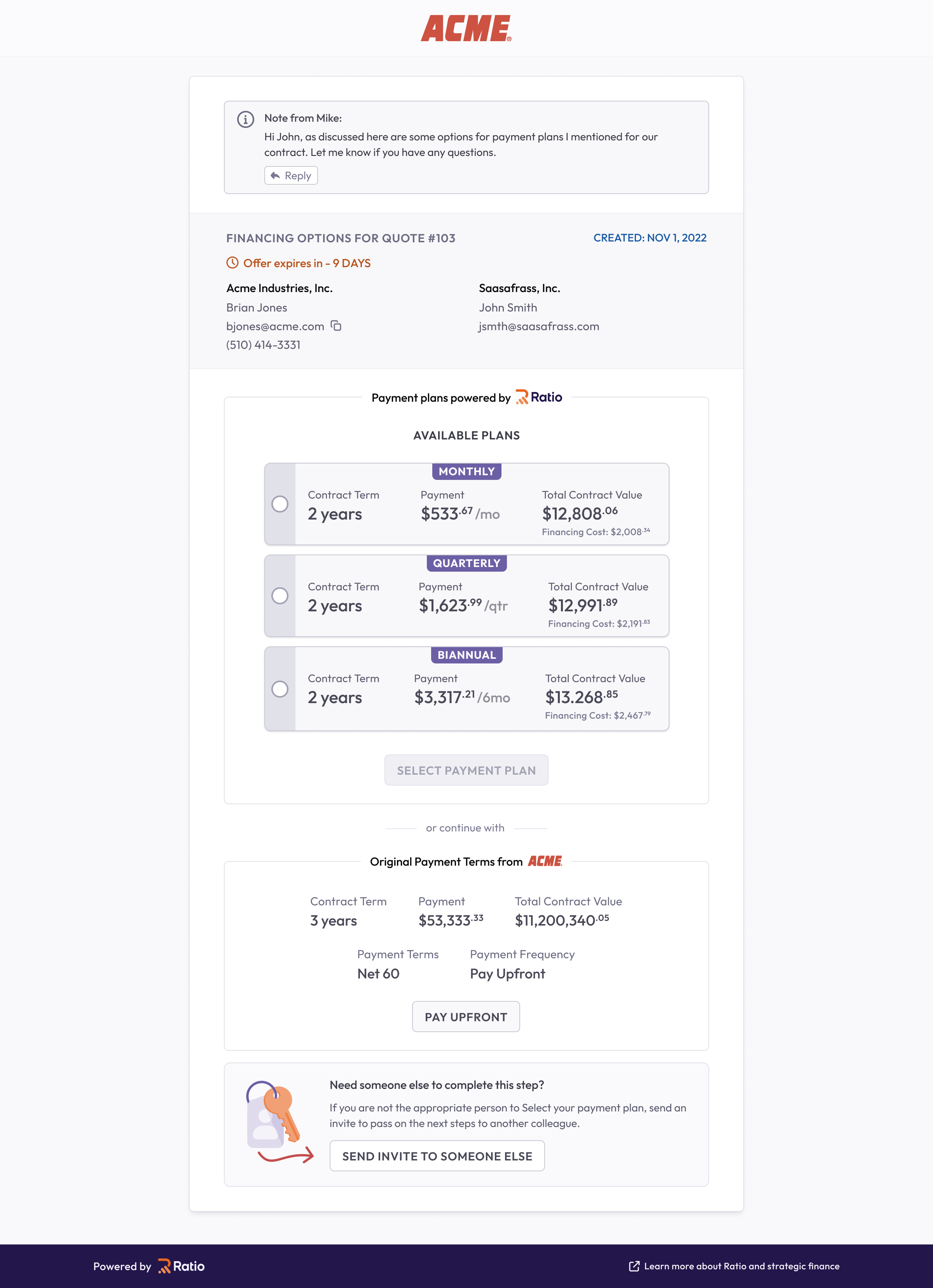Copy the bjones@acme.com email address
The width and height of the screenshot is (933, 1288).
[x=336, y=326]
